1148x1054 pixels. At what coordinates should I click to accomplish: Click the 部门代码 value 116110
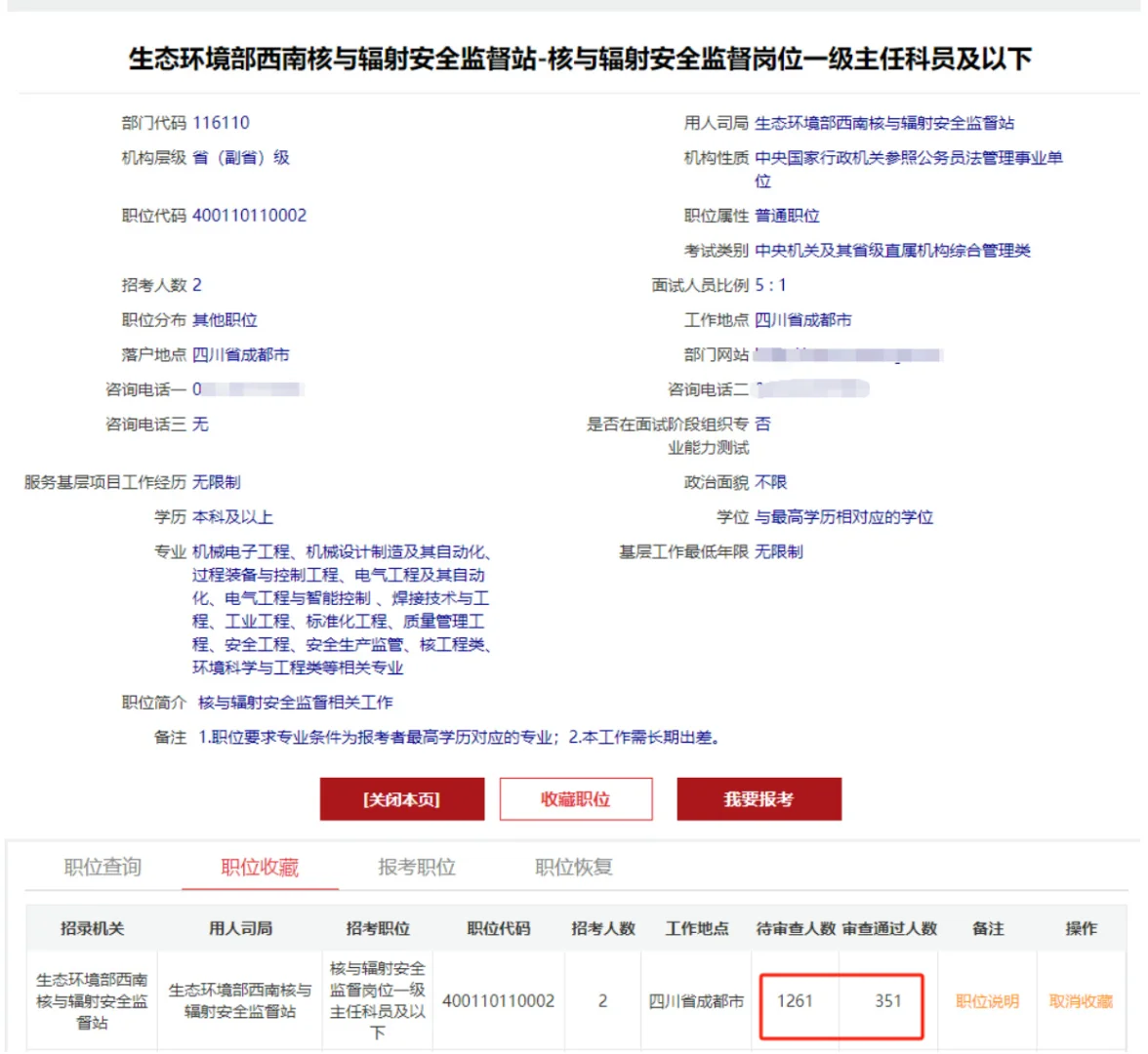(221, 122)
